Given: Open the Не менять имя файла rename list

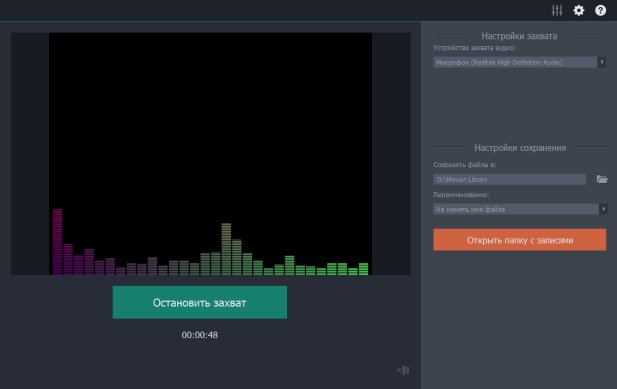Looking at the screenshot, I should coord(516,209).
